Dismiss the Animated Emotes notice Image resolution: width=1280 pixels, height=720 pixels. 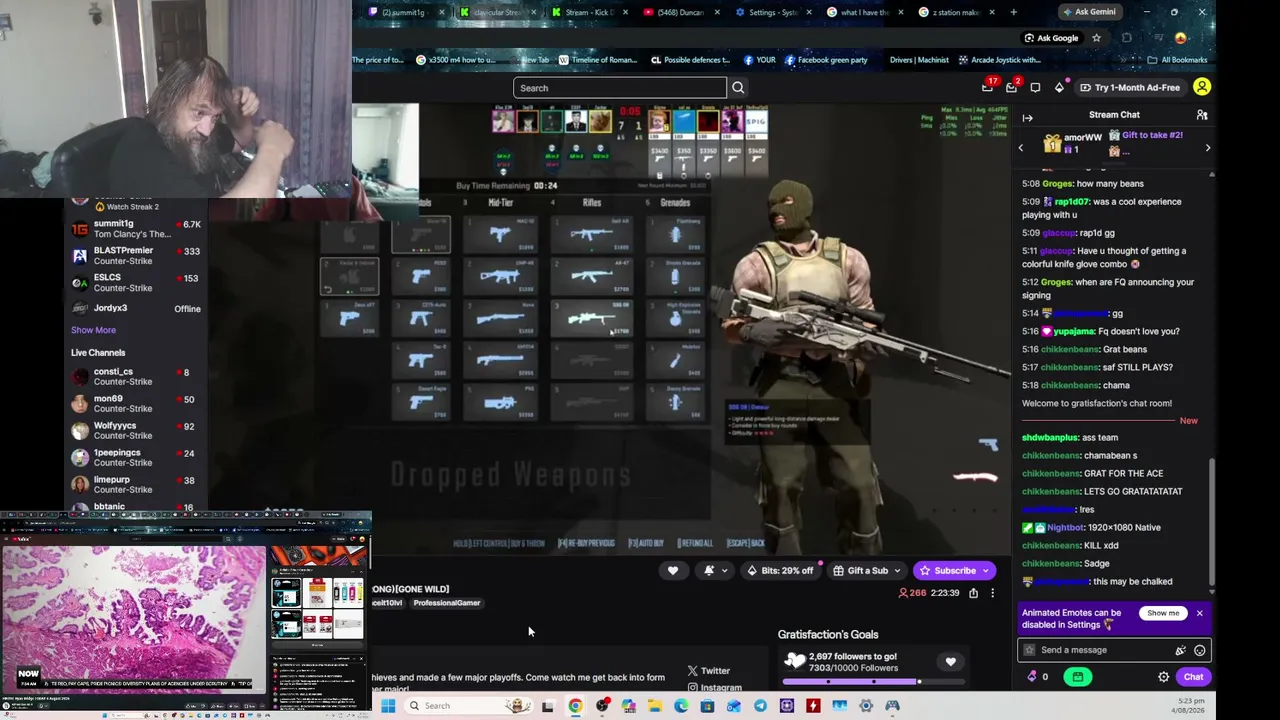point(1199,613)
